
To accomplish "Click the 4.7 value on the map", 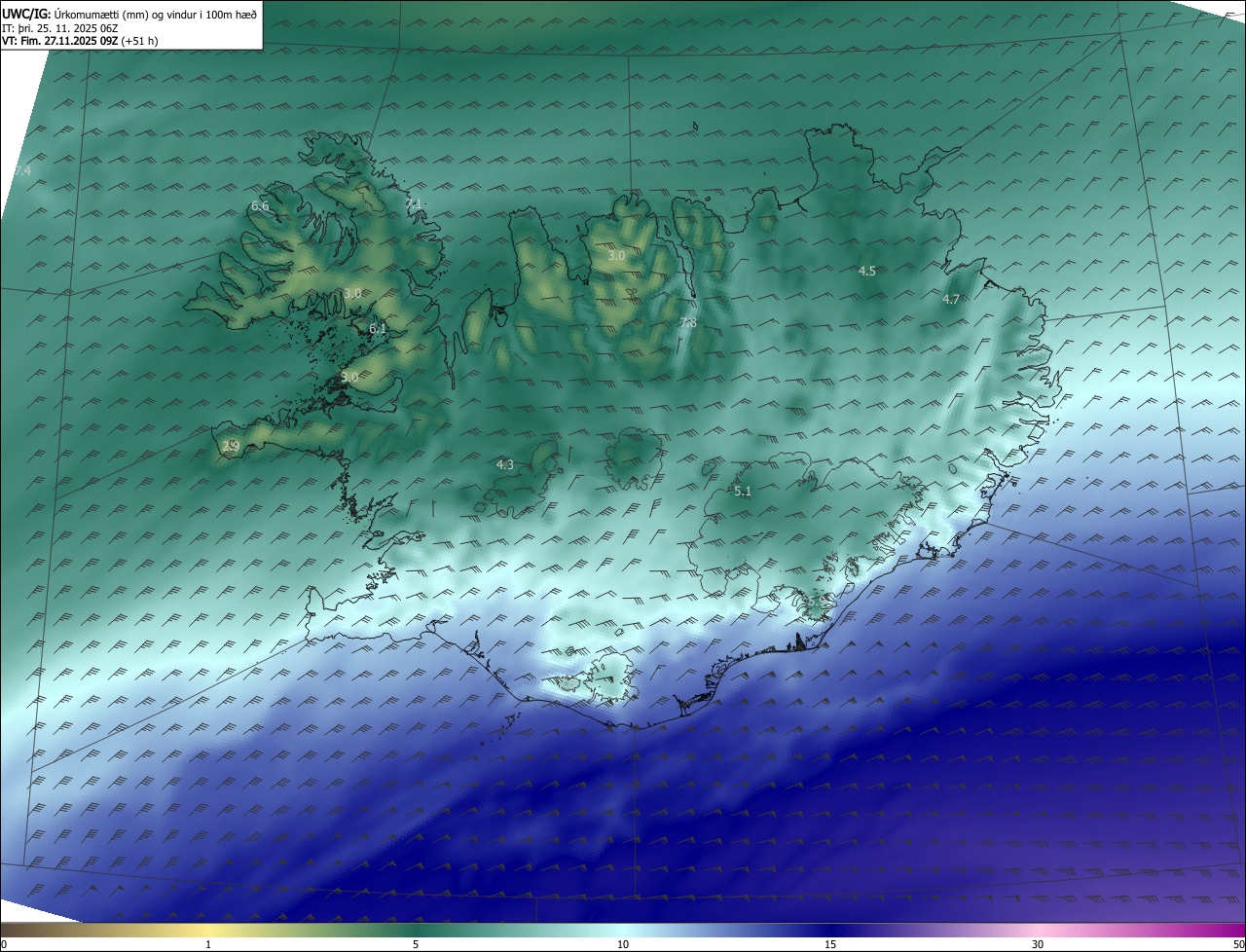I will pyautogui.click(x=951, y=300).
